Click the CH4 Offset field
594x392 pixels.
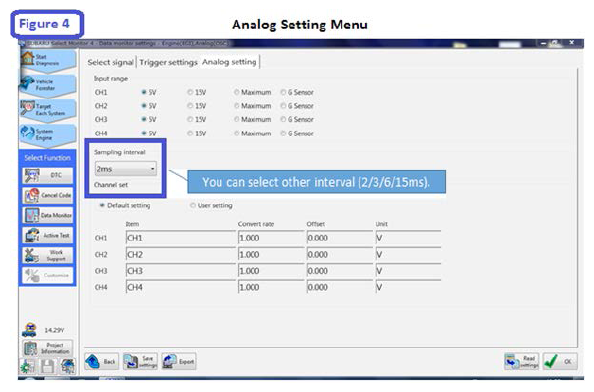[340, 287]
